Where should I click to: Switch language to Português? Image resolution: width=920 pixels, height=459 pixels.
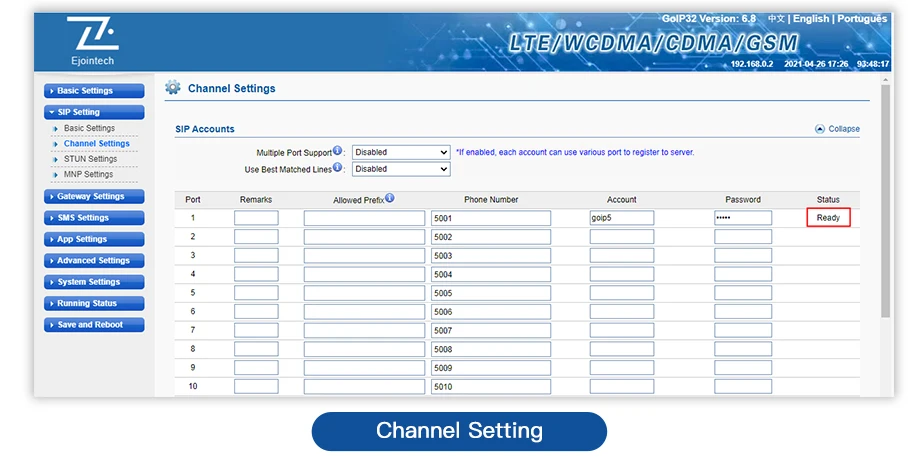point(862,19)
